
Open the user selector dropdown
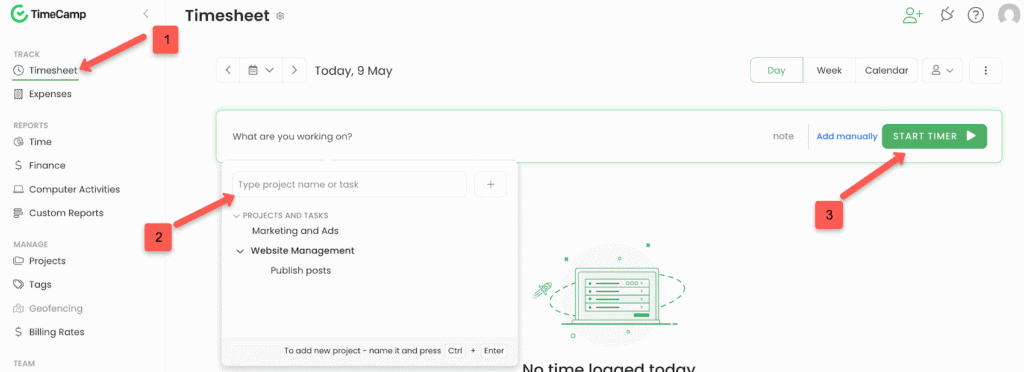[x=942, y=70]
